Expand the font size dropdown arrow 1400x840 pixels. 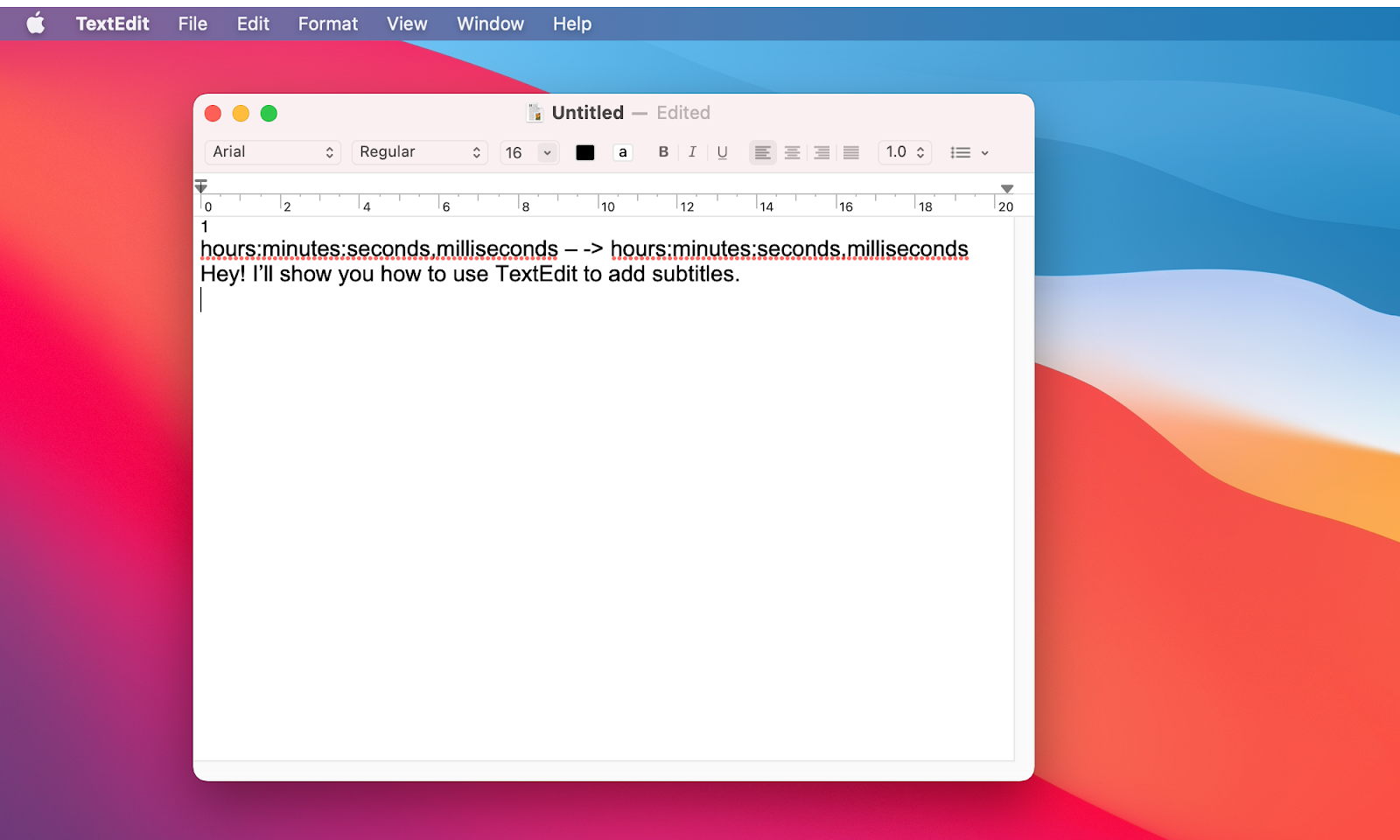pyautogui.click(x=548, y=152)
